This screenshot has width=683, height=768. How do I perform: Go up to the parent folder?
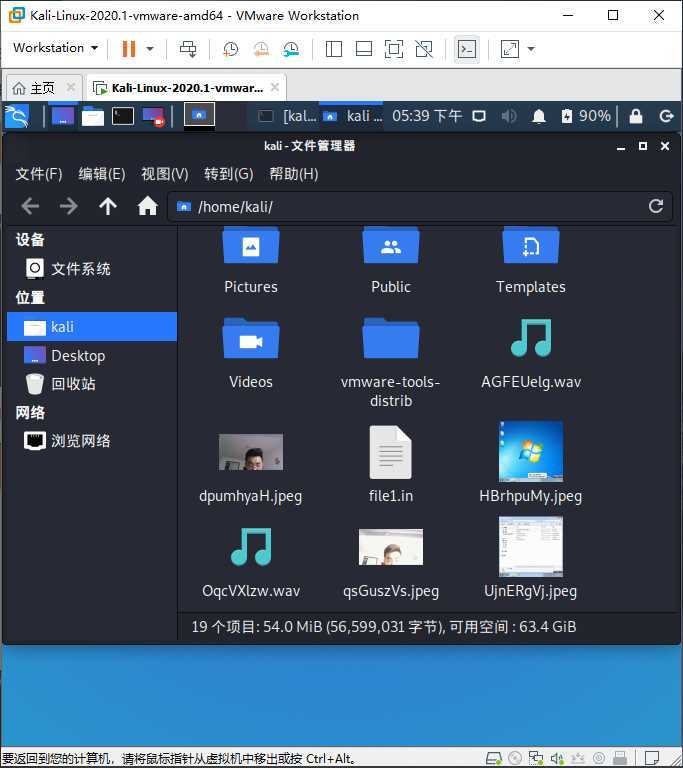click(108, 206)
